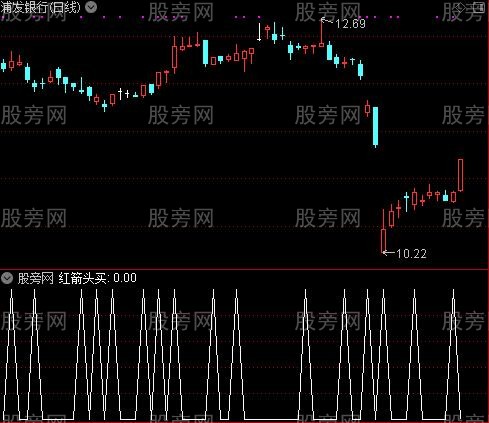489x423 pixels.
Task: Click the 10.22 low price label
Action: [412, 254]
